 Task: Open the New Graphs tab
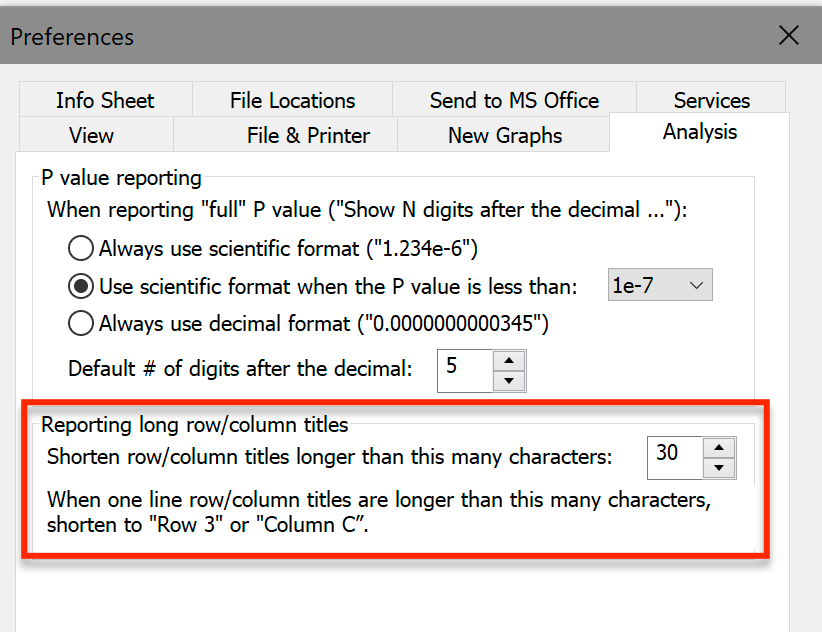pyautogui.click(x=505, y=135)
